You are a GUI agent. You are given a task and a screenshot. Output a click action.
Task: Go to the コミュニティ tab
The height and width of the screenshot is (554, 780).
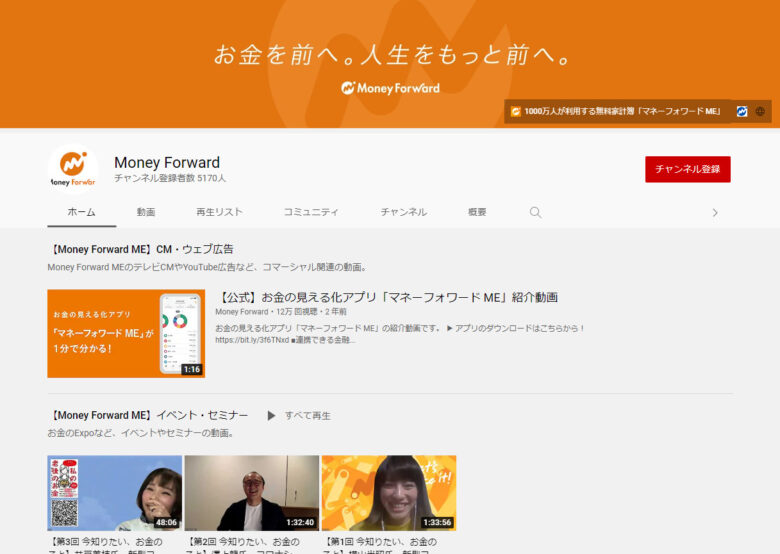pos(311,212)
